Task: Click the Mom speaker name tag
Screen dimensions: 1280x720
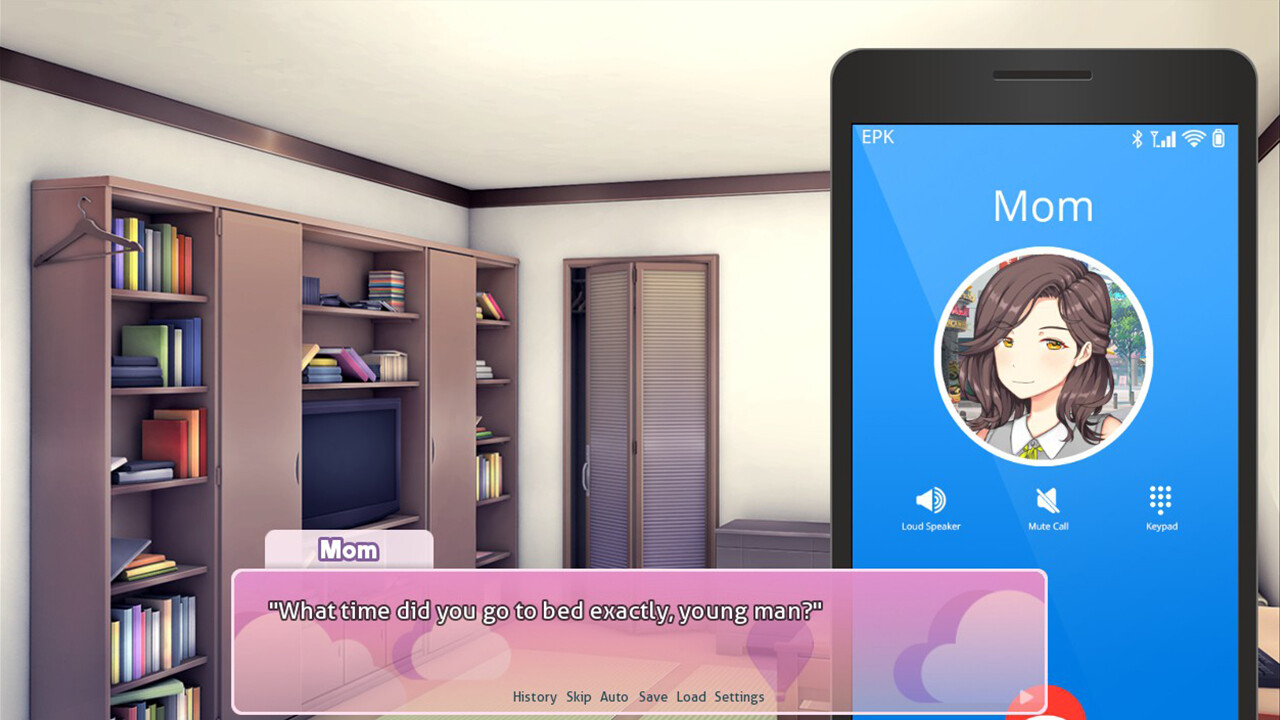Action: [x=348, y=549]
